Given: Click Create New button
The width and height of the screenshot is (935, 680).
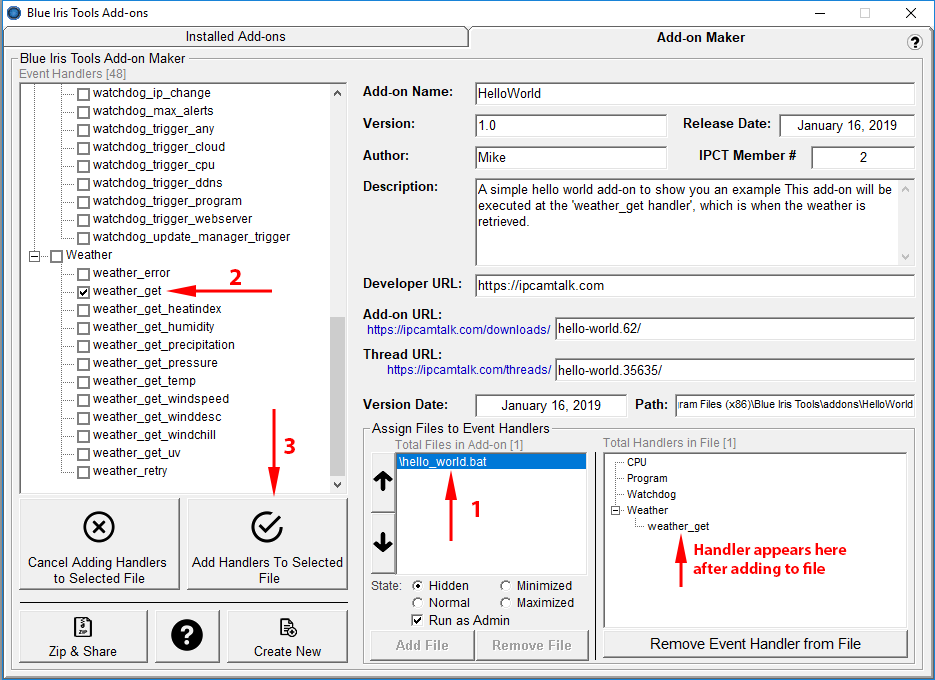Looking at the screenshot, I should pos(287,636).
